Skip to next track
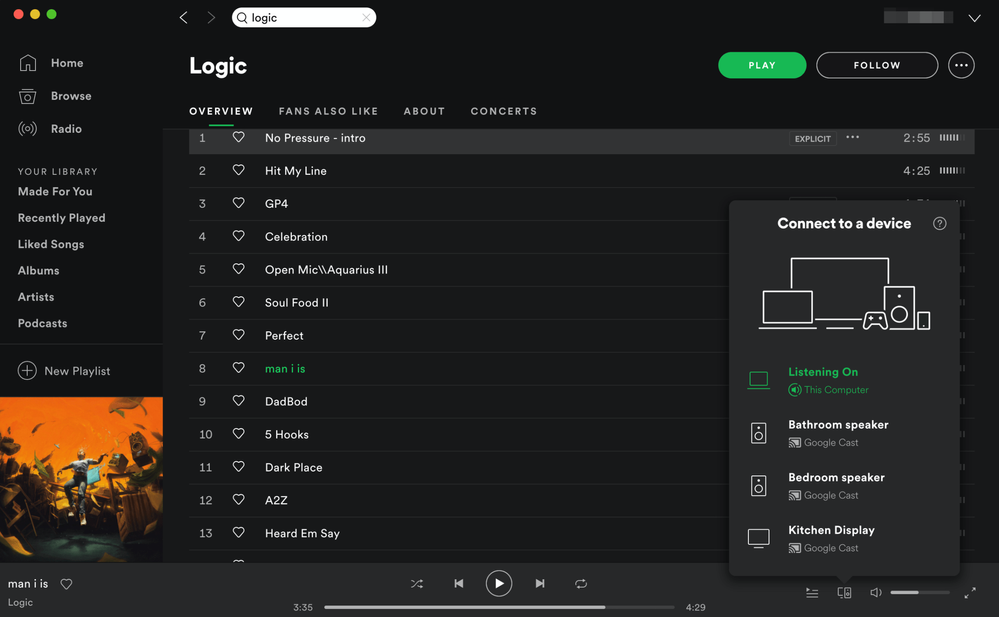The height and width of the screenshot is (617, 999). click(540, 583)
